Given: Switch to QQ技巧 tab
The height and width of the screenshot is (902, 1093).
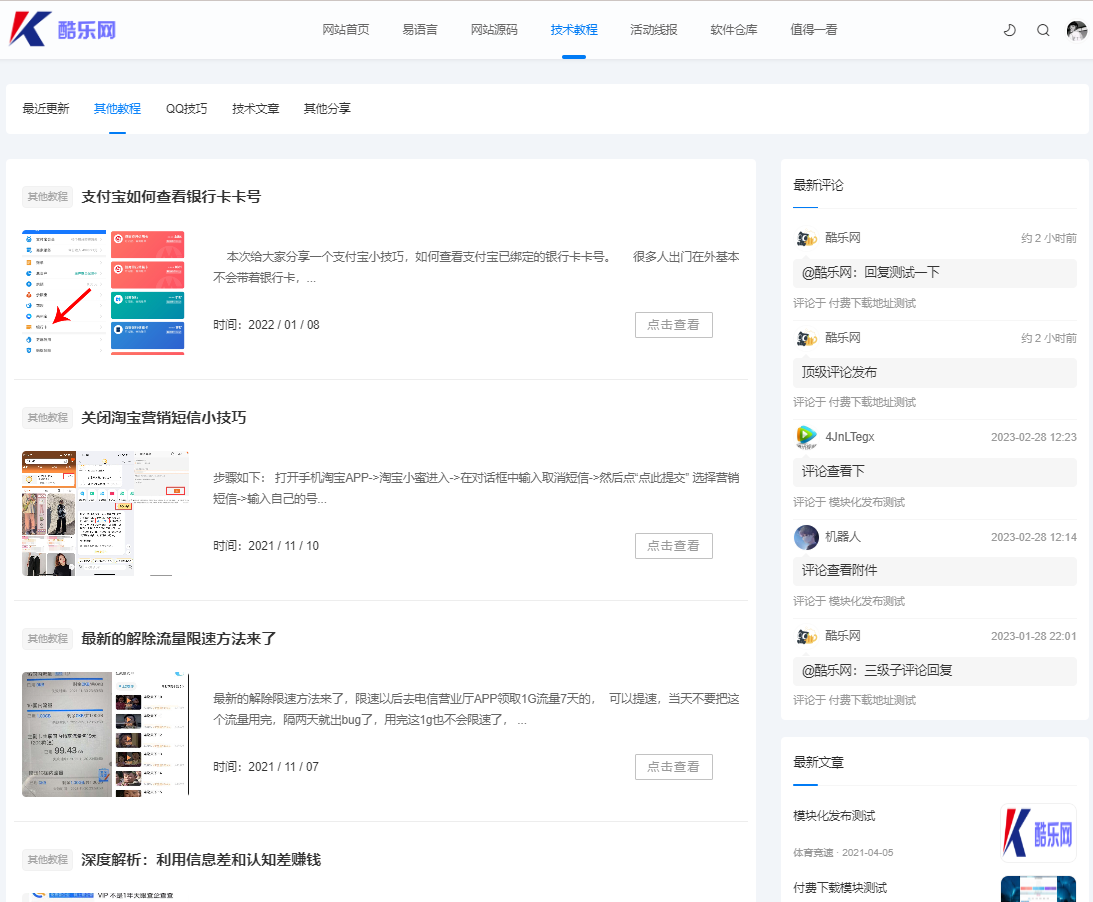Looking at the screenshot, I should 186,108.
